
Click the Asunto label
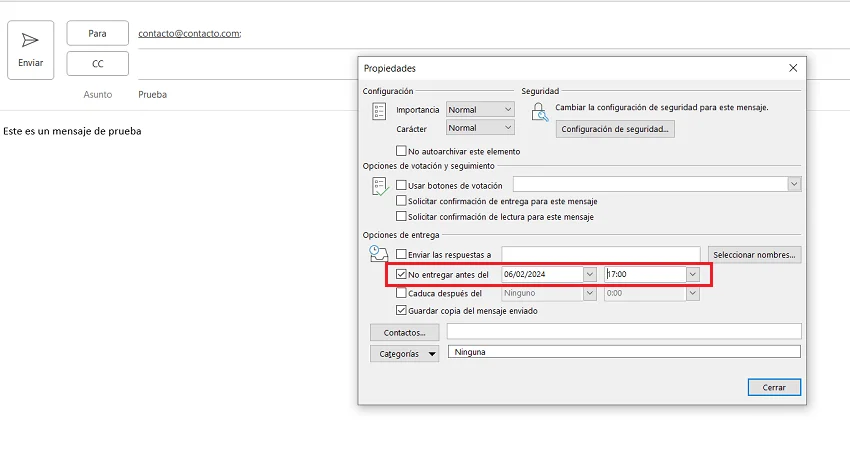point(98,94)
